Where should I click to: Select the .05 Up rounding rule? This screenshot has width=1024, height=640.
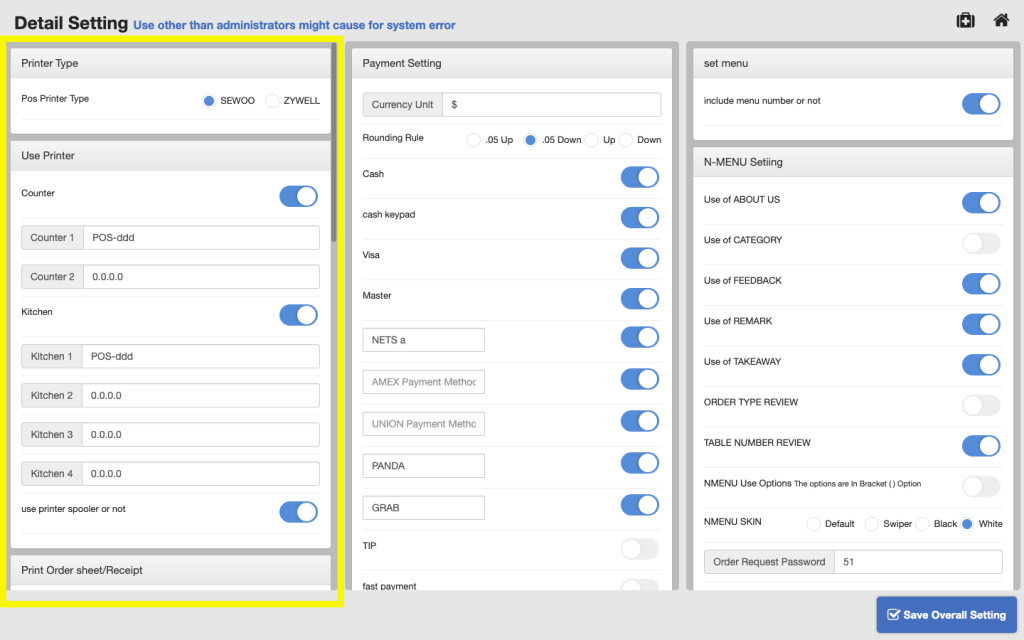click(474, 140)
